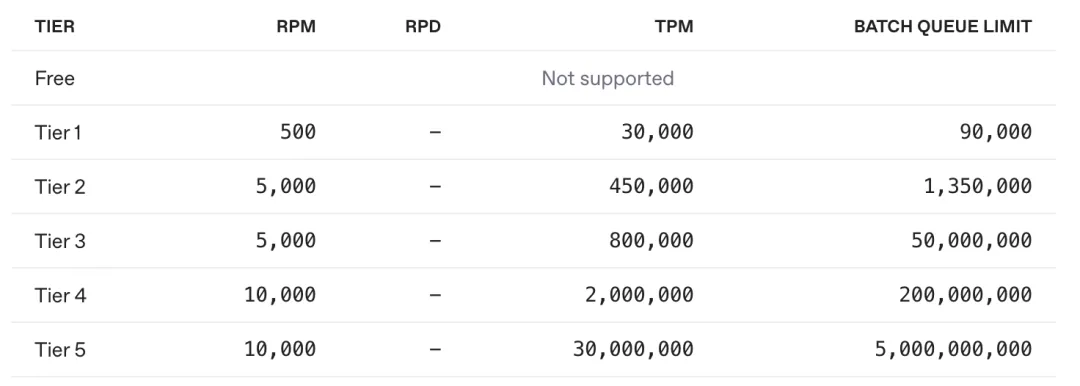The width and height of the screenshot is (1080, 386).
Task: Click Tier 5 TPM value 30,000,000
Action: [x=634, y=349]
